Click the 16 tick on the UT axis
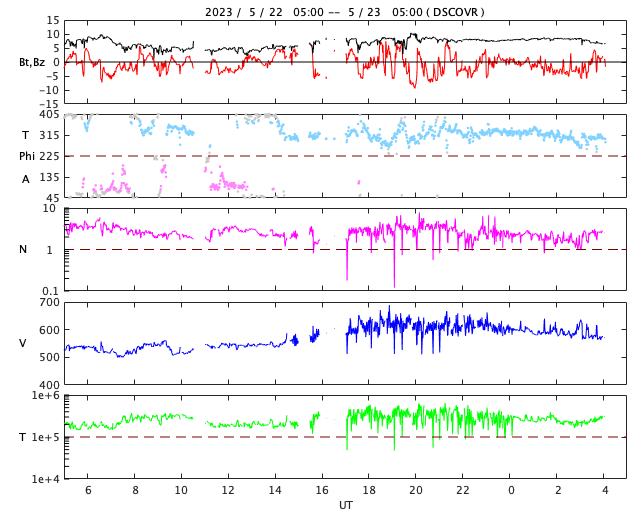Viewport: 640px width, 512px height. (322, 490)
